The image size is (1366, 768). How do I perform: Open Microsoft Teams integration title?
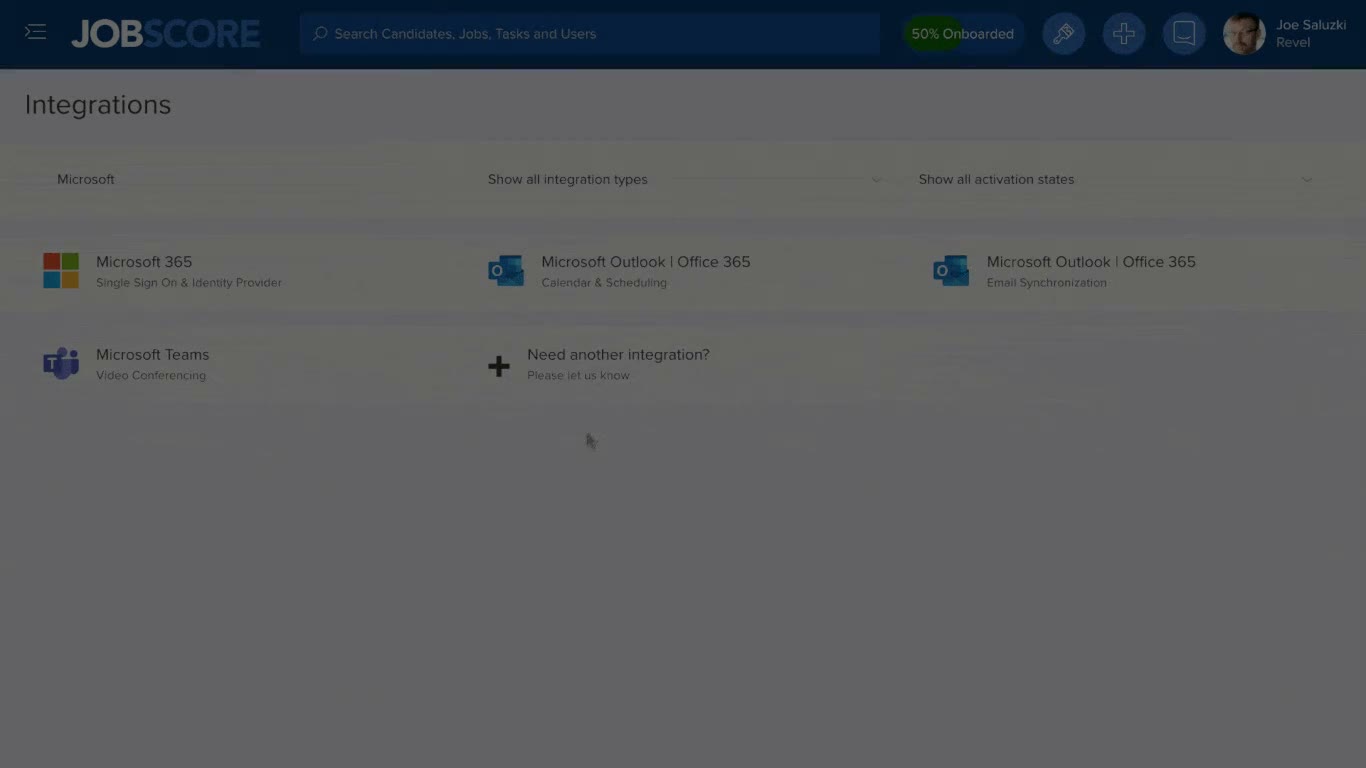click(153, 355)
